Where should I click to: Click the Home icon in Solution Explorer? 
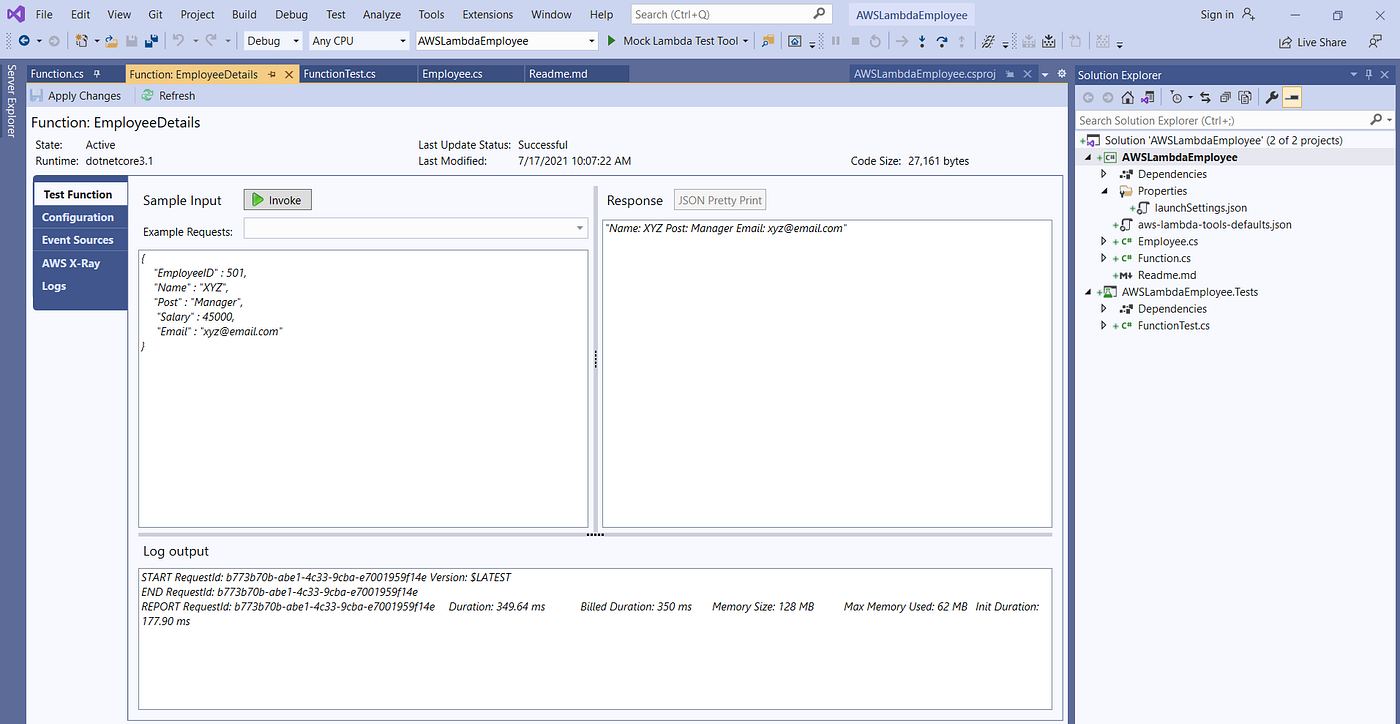click(1127, 97)
